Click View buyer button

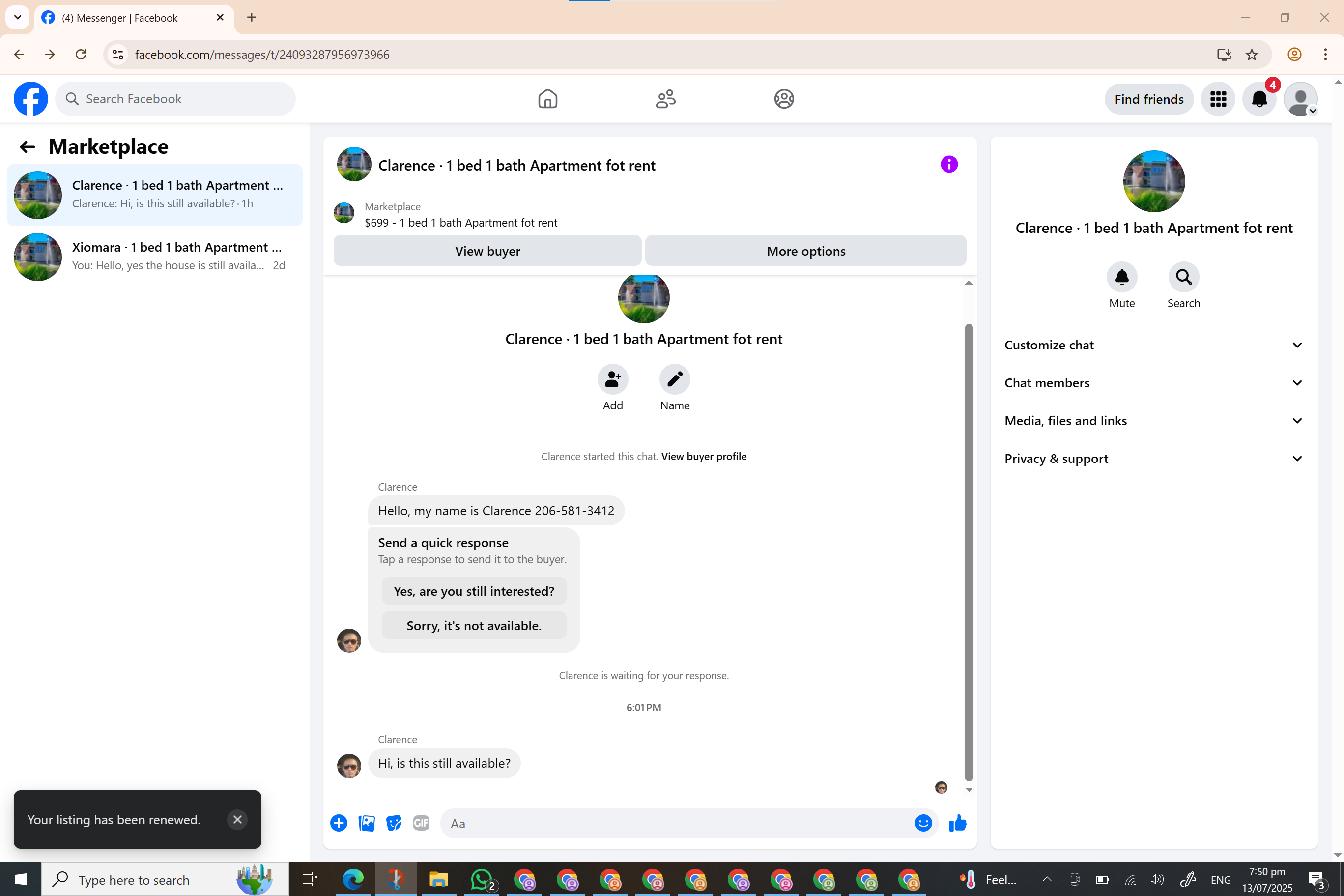click(x=487, y=251)
